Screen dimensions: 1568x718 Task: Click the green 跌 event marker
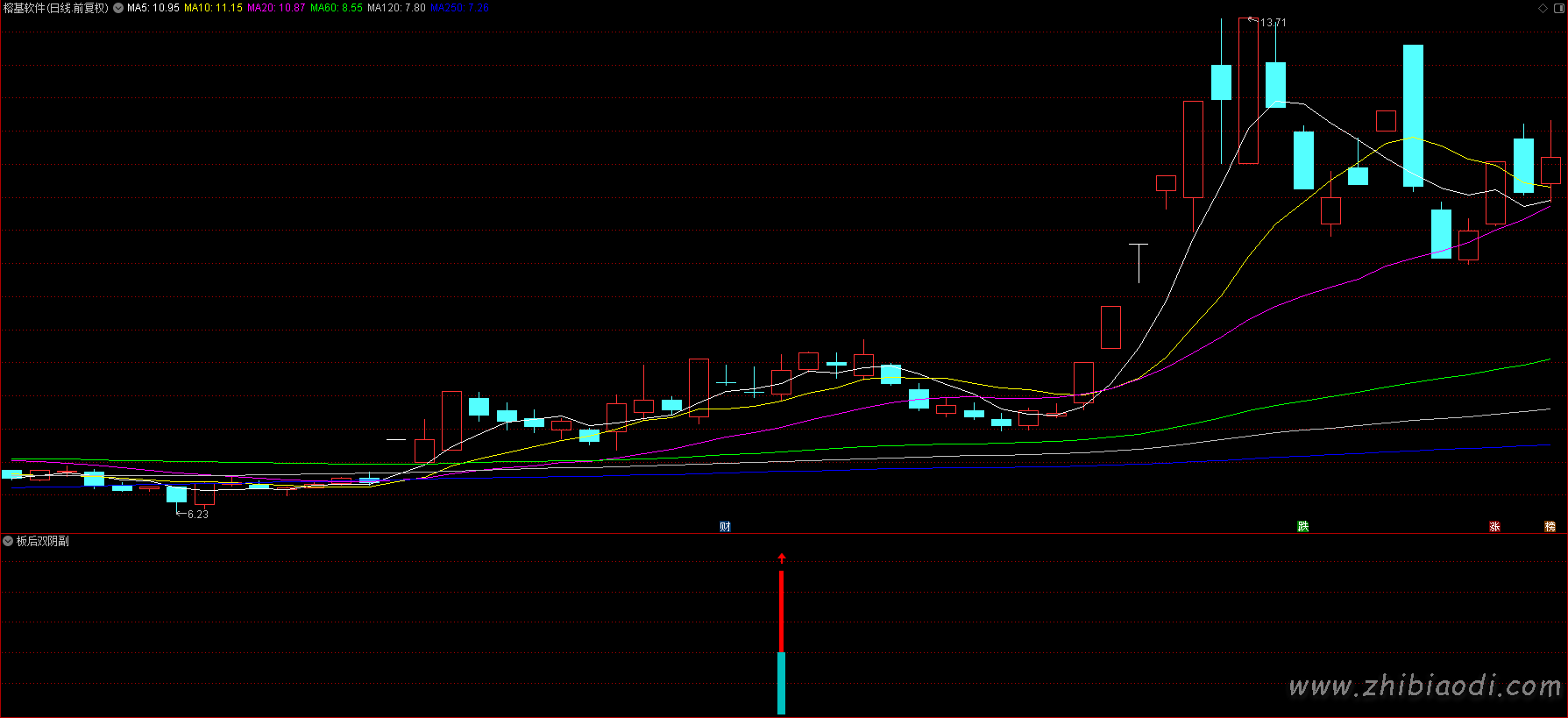click(x=1303, y=526)
